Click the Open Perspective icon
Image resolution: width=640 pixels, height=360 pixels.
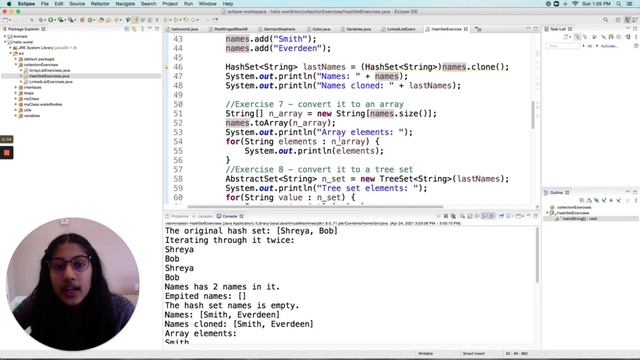pyautogui.click(x=618, y=20)
